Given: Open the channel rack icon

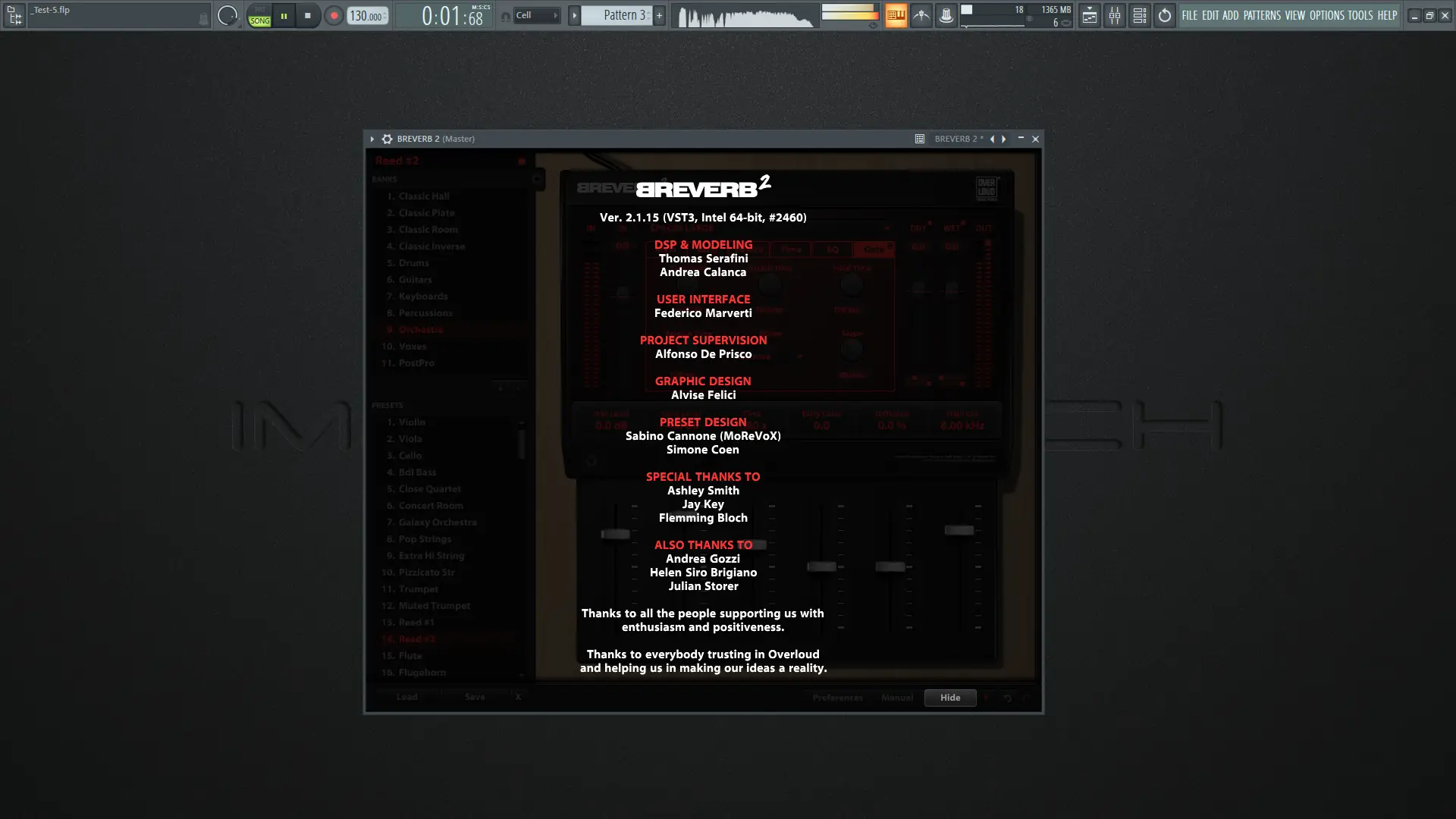Looking at the screenshot, I should [1139, 15].
